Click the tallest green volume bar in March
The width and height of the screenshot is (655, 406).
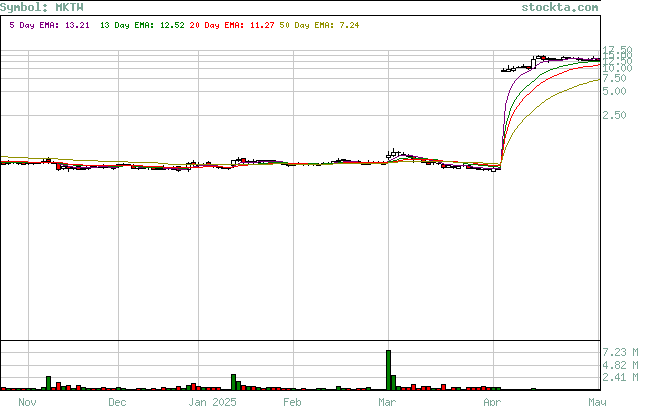click(x=388, y=370)
